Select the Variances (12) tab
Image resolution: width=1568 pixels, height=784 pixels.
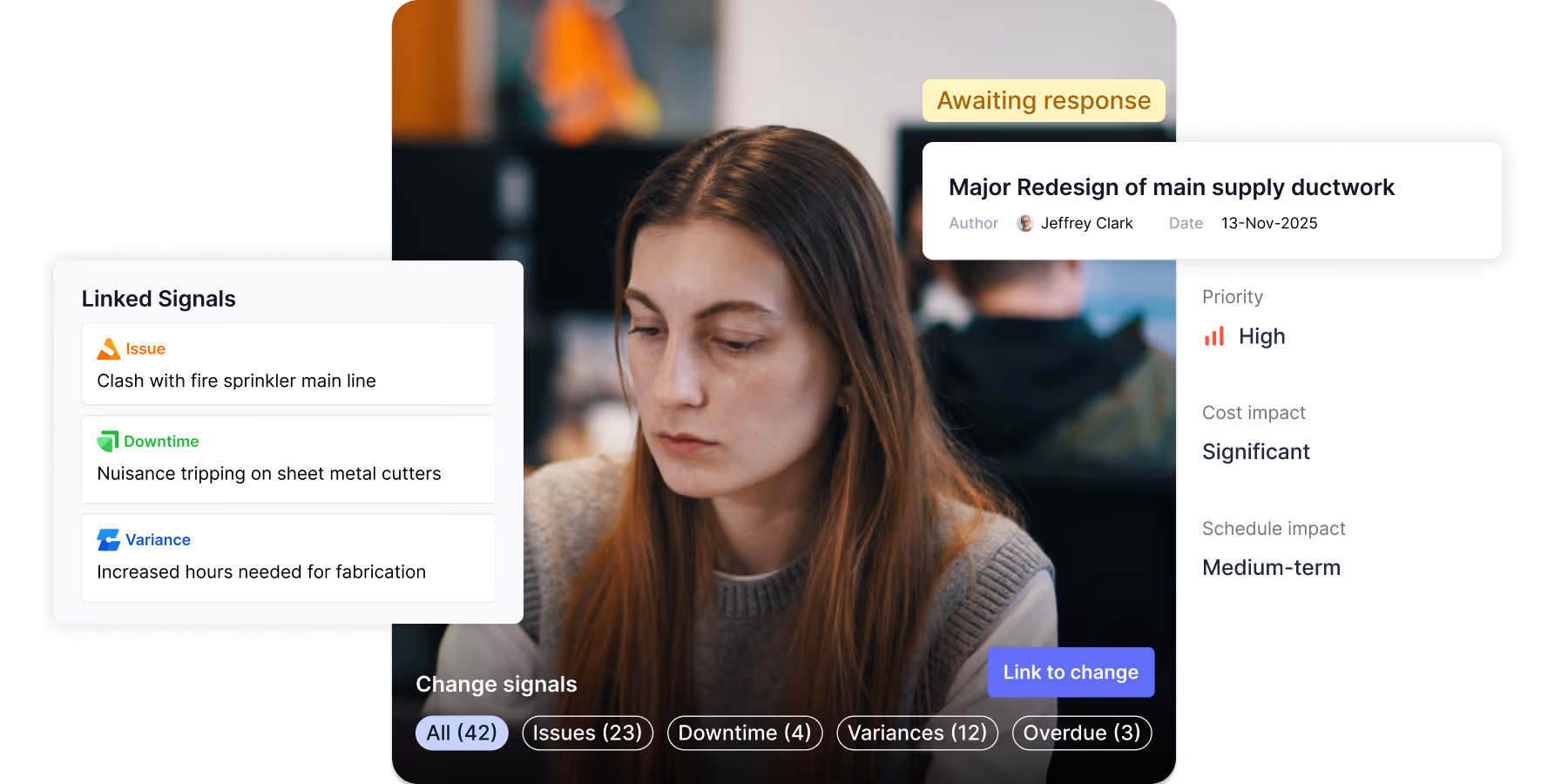click(x=916, y=733)
